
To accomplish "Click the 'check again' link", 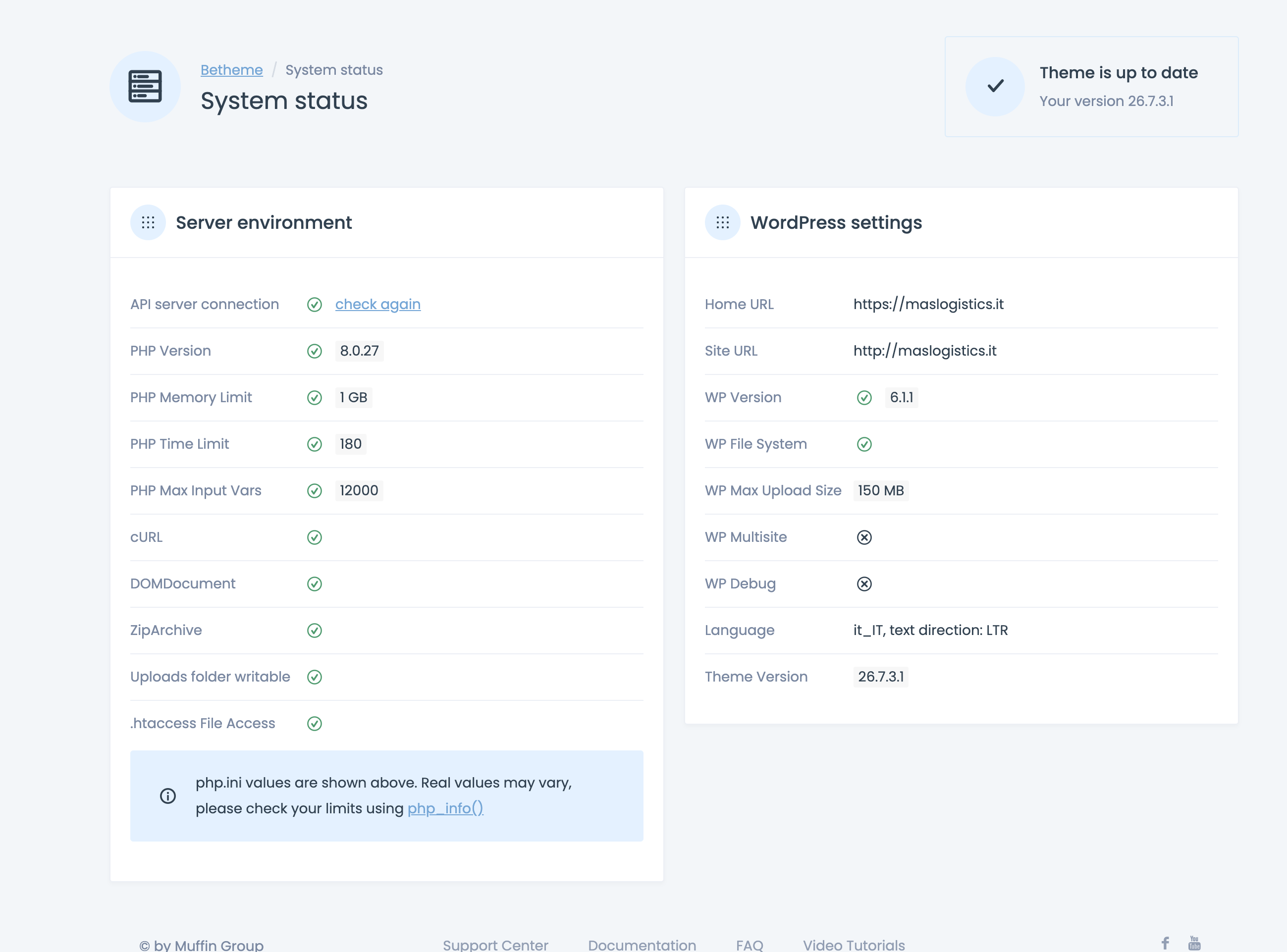I will click(x=377, y=304).
